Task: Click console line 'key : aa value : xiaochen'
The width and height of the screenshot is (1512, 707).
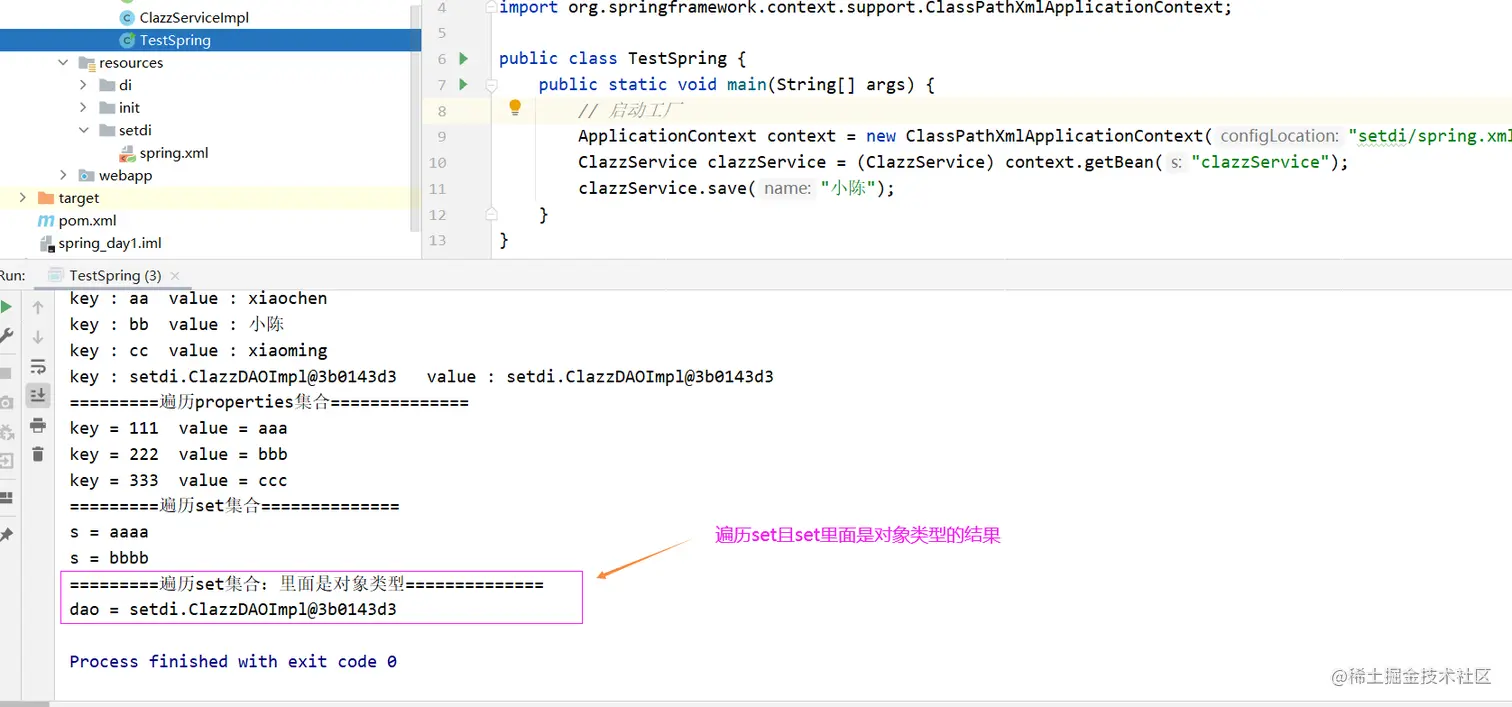Action: click(x=198, y=298)
